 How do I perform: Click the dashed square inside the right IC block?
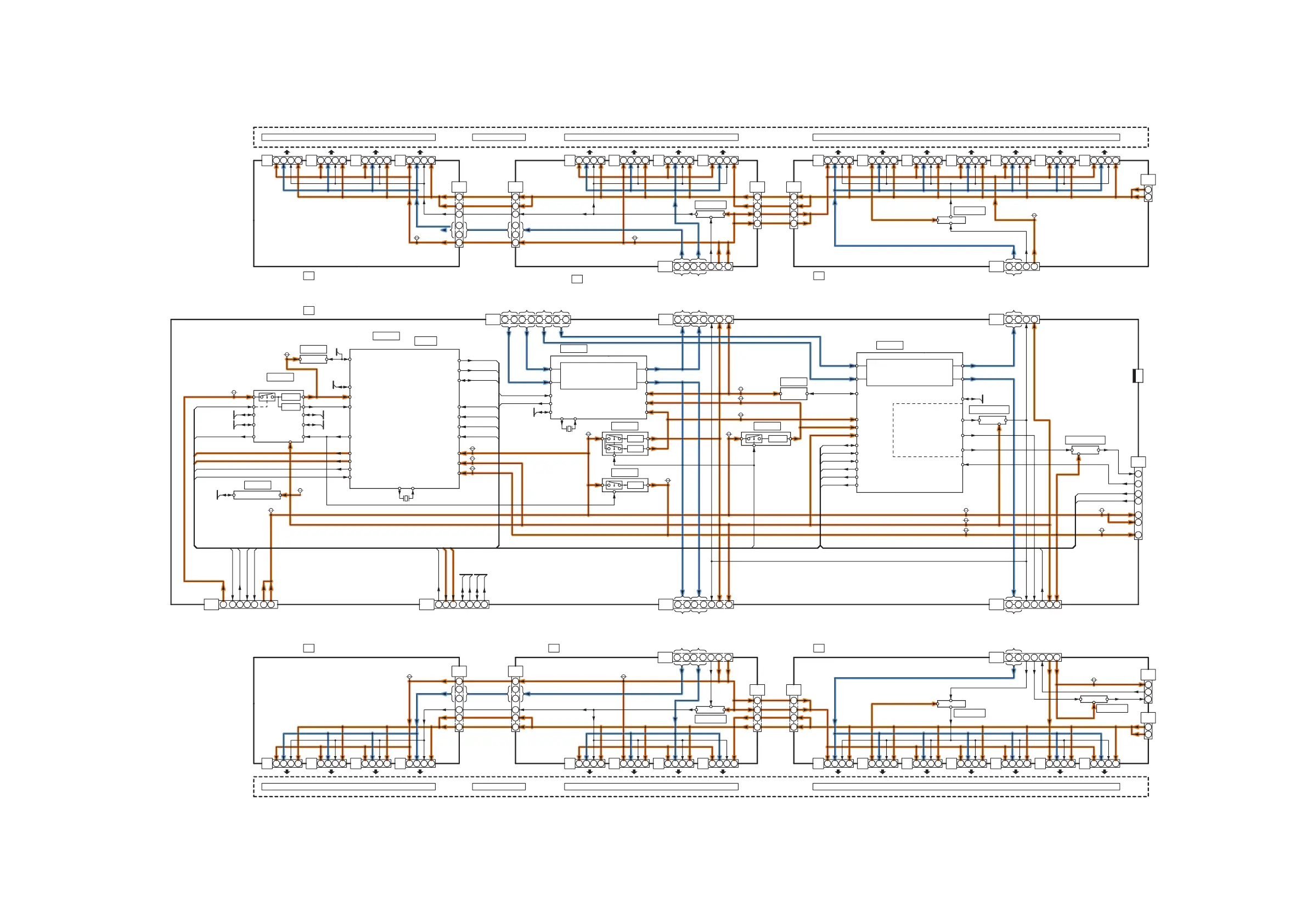(927, 430)
